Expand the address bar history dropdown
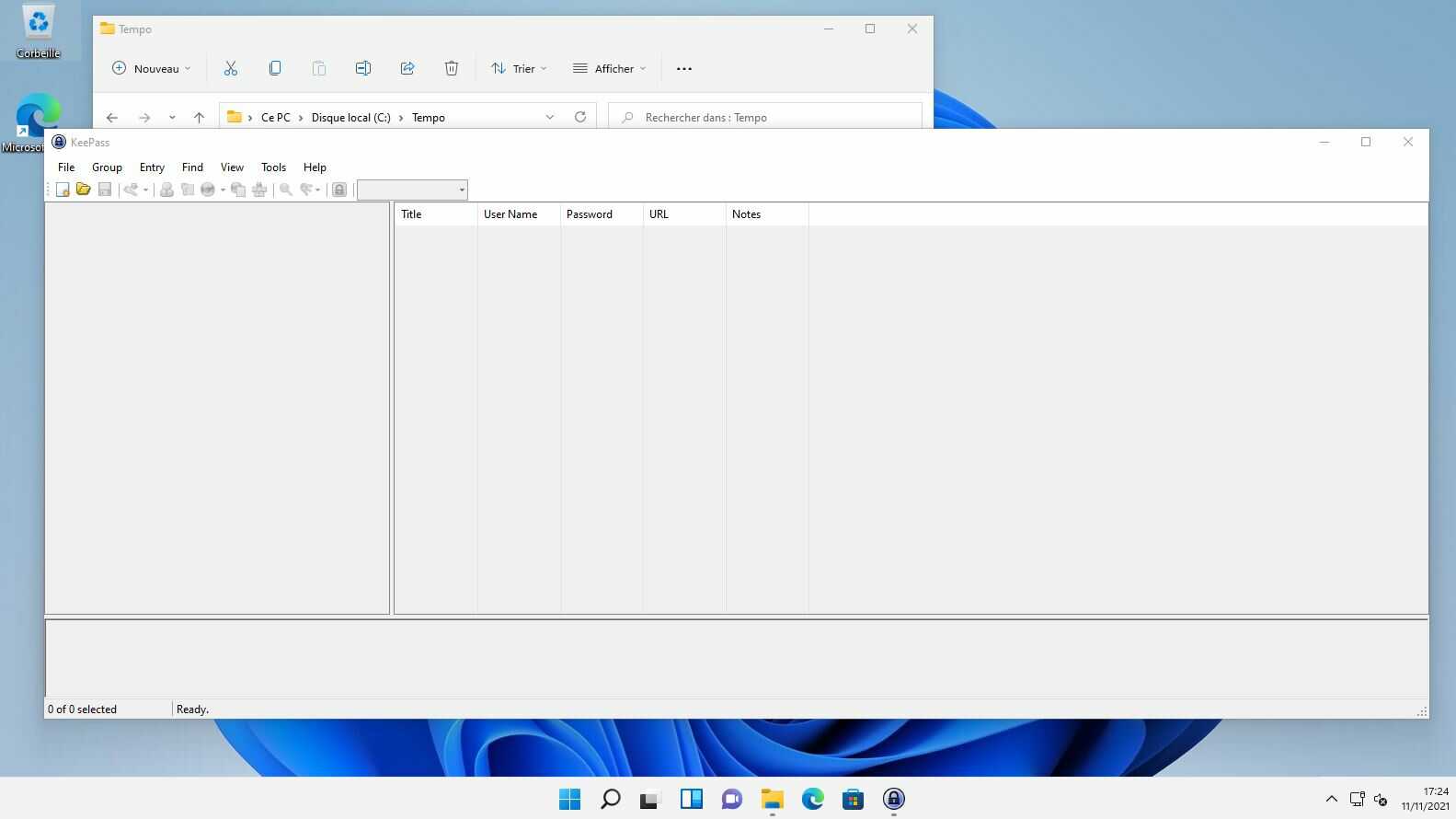This screenshot has width=1456, height=819. [x=550, y=117]
